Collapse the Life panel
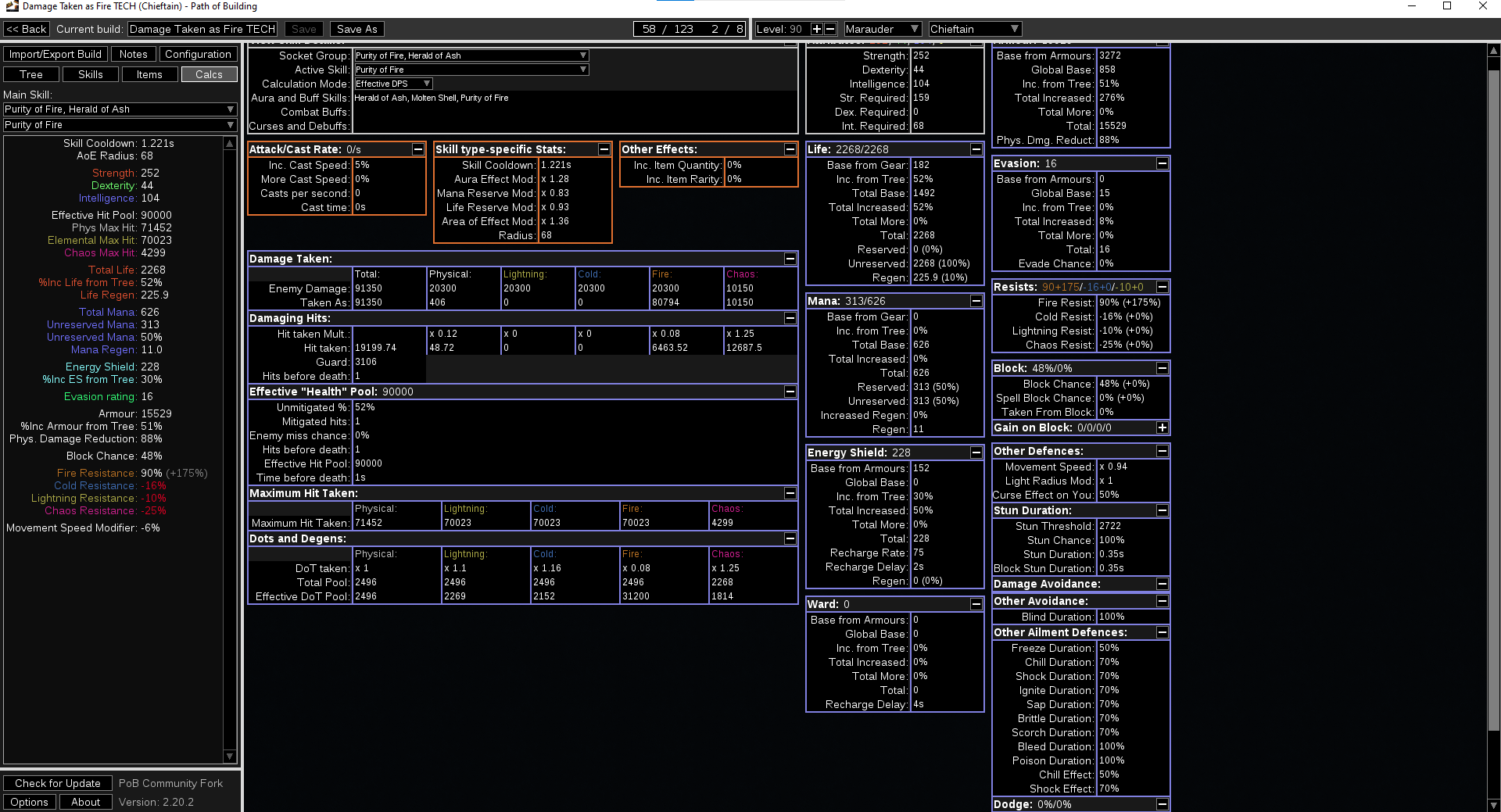Viewport: 1501px width, 812px height. 976,148
